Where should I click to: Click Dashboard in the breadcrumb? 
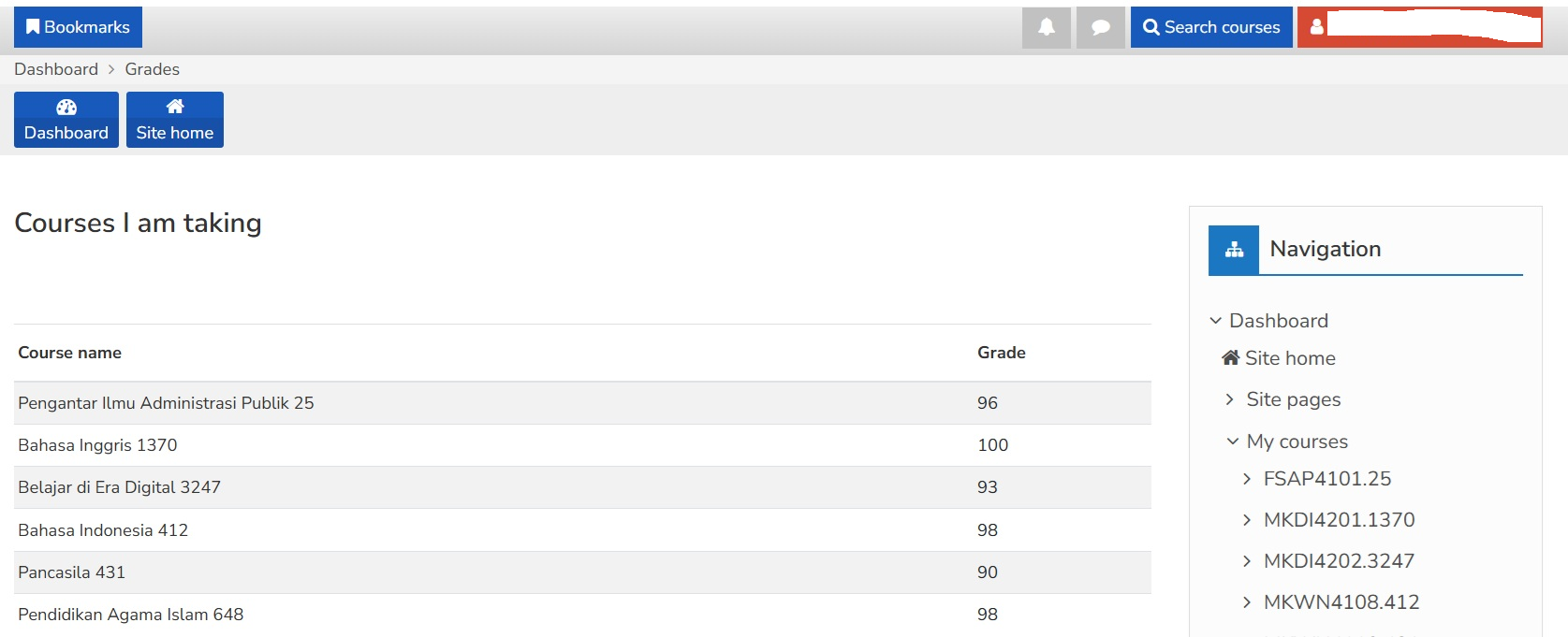56,69
